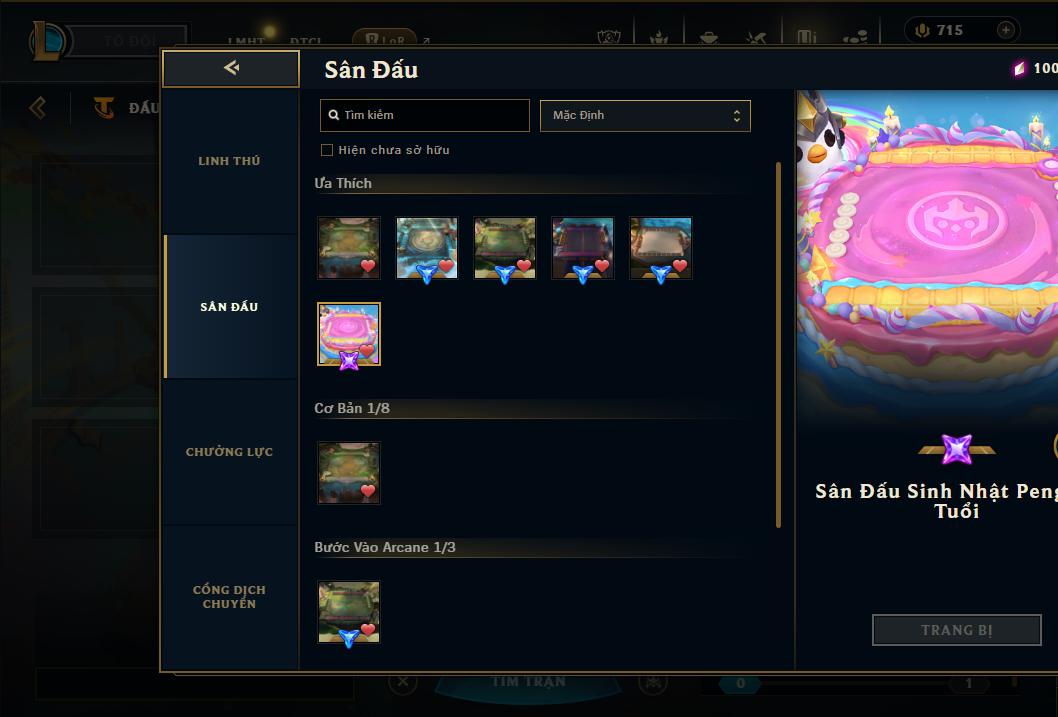Choose the blue swirl arena in favorites
The height and width of the screenshot is (717, 1058).
point(426,248)
